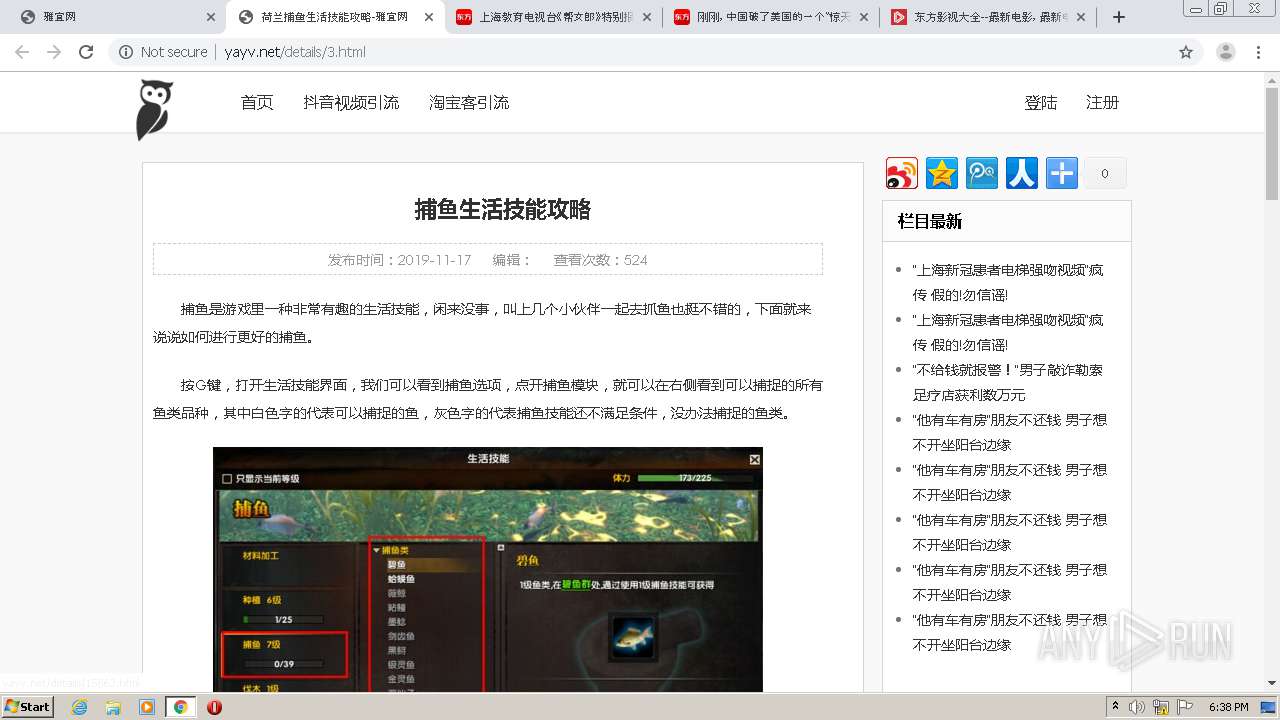Share to Tencent Weibo icon
1280x720 pixels.
(982, 173)
